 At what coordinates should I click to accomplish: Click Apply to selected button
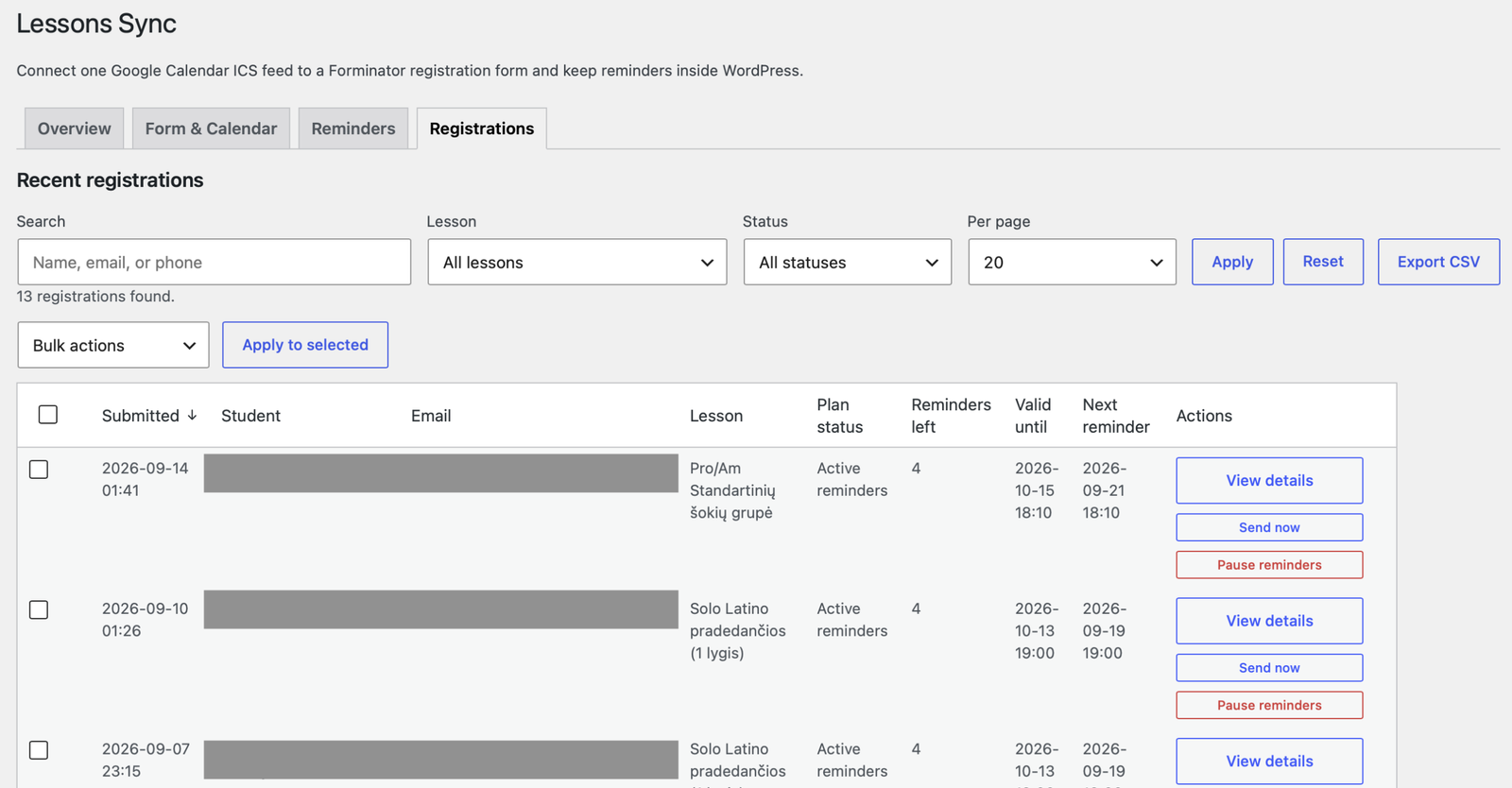[305, 345]
